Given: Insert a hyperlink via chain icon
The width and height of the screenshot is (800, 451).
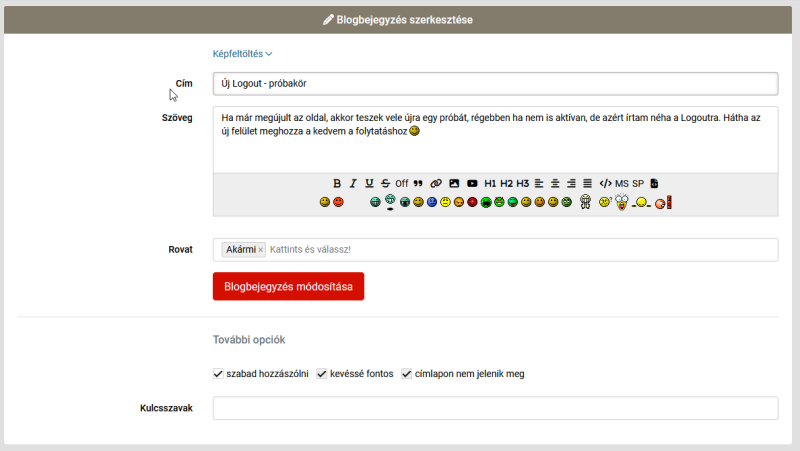Looking at the screenshot, I should point(436,183).
